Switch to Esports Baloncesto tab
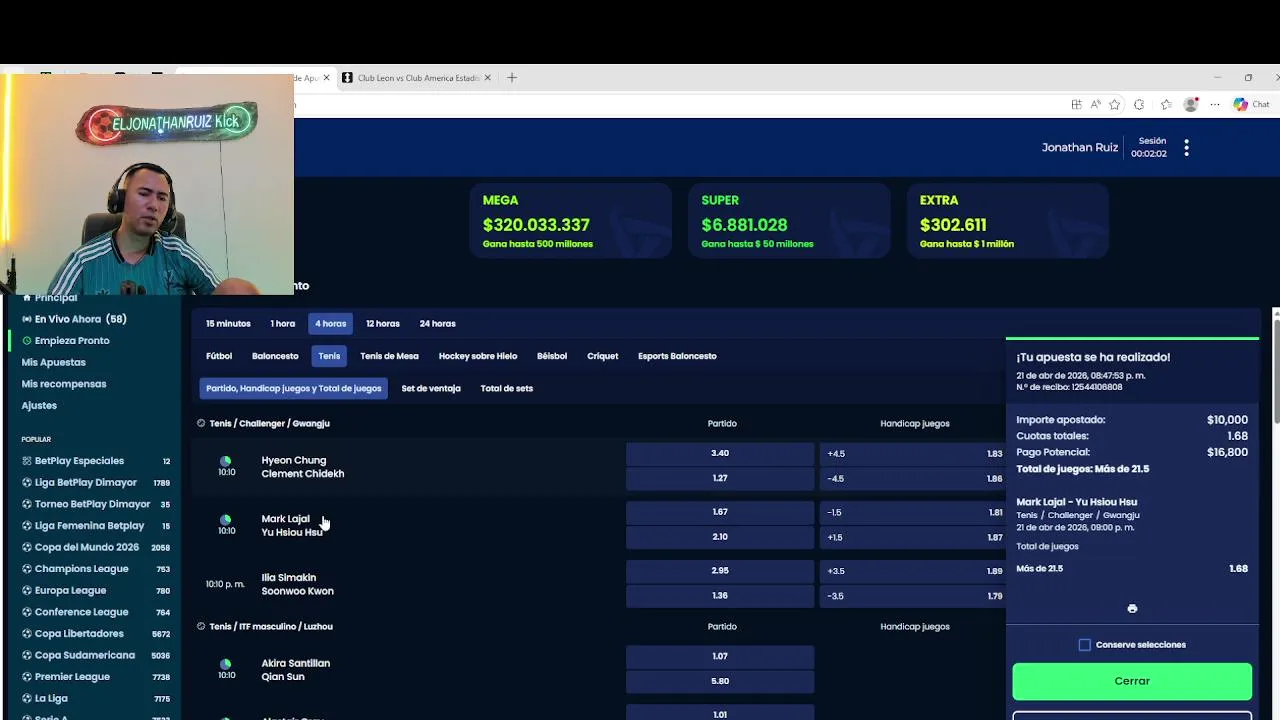 point(677,356)
